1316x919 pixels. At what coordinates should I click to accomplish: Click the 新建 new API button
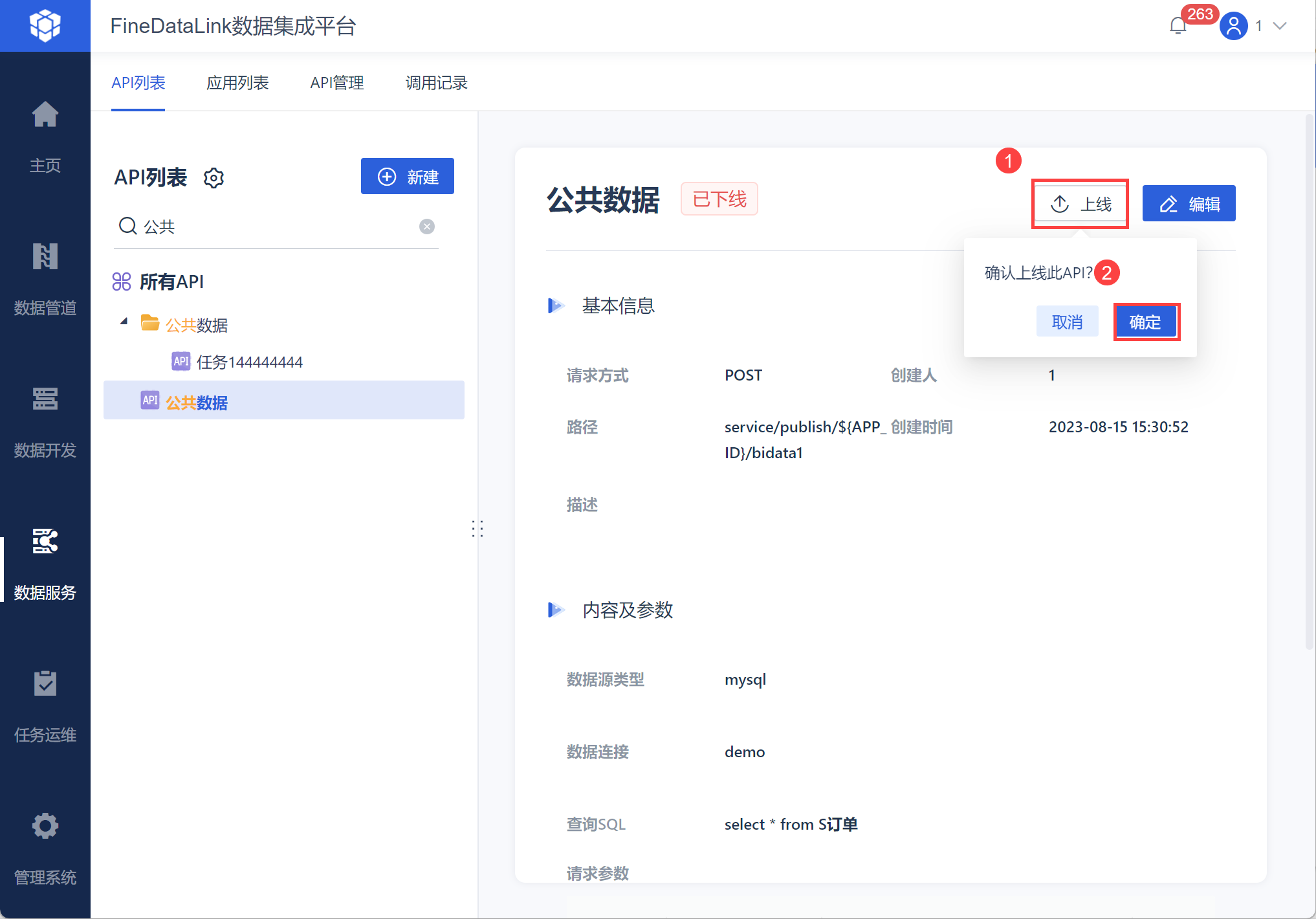click(407, 177)
